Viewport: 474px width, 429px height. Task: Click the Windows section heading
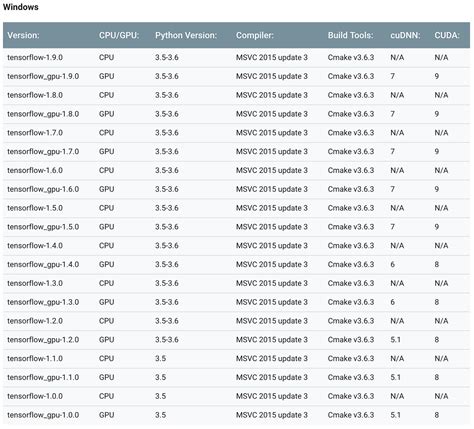pyautogui.click(x=21, y=7)
